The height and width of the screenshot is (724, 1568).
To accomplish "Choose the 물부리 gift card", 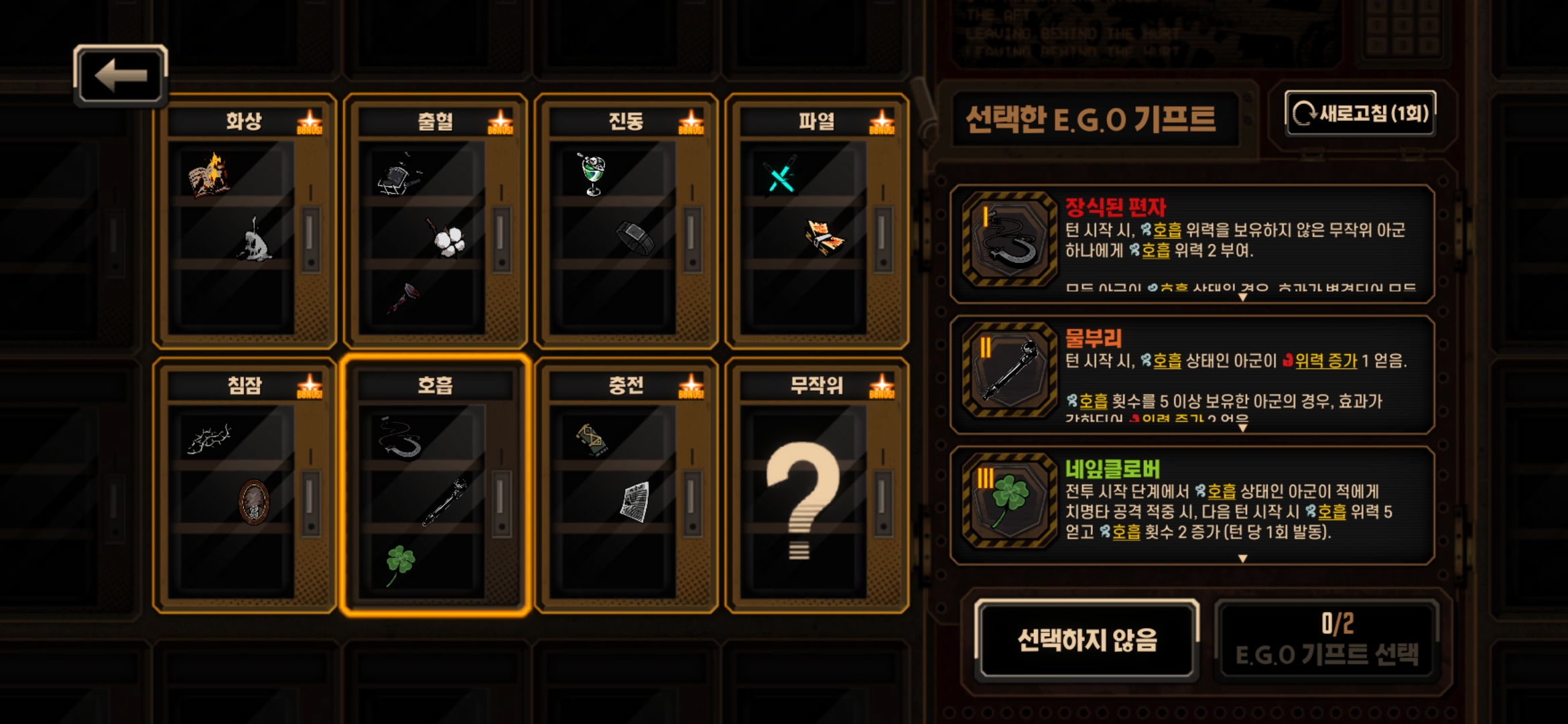I will pos(1192,375).
